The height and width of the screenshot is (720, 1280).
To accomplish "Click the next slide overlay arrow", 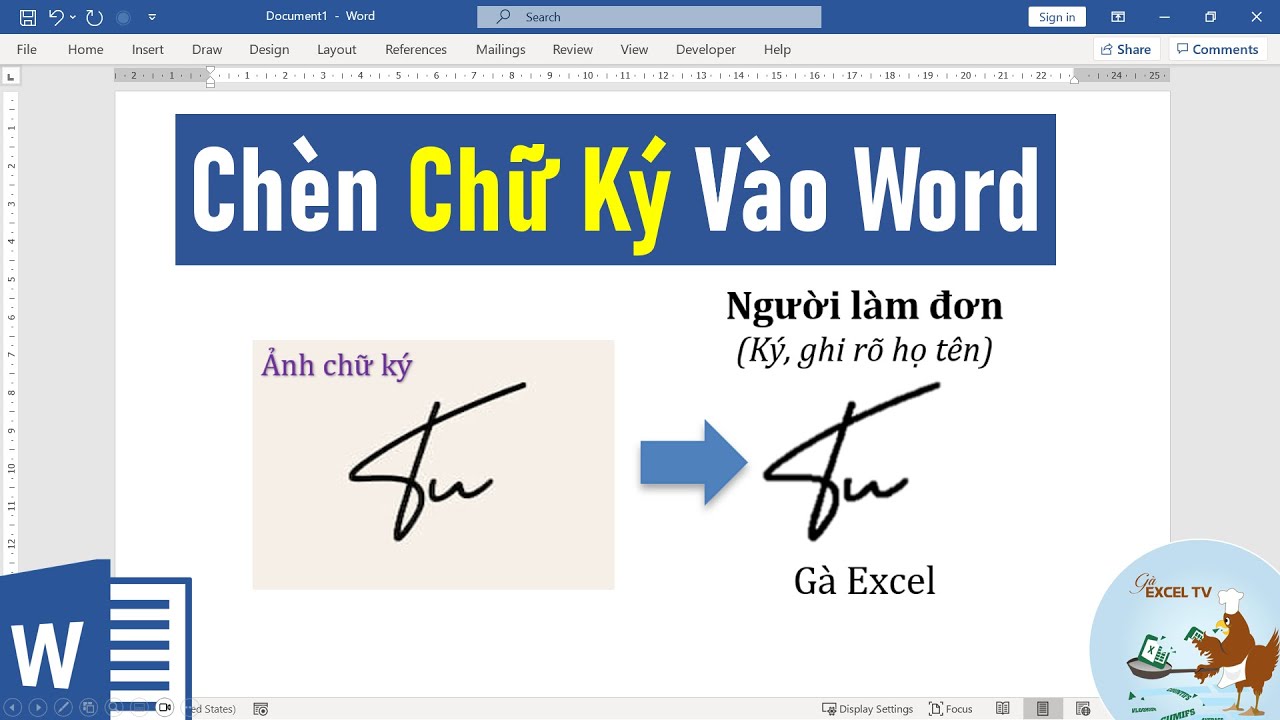I will tap(38, 708).
